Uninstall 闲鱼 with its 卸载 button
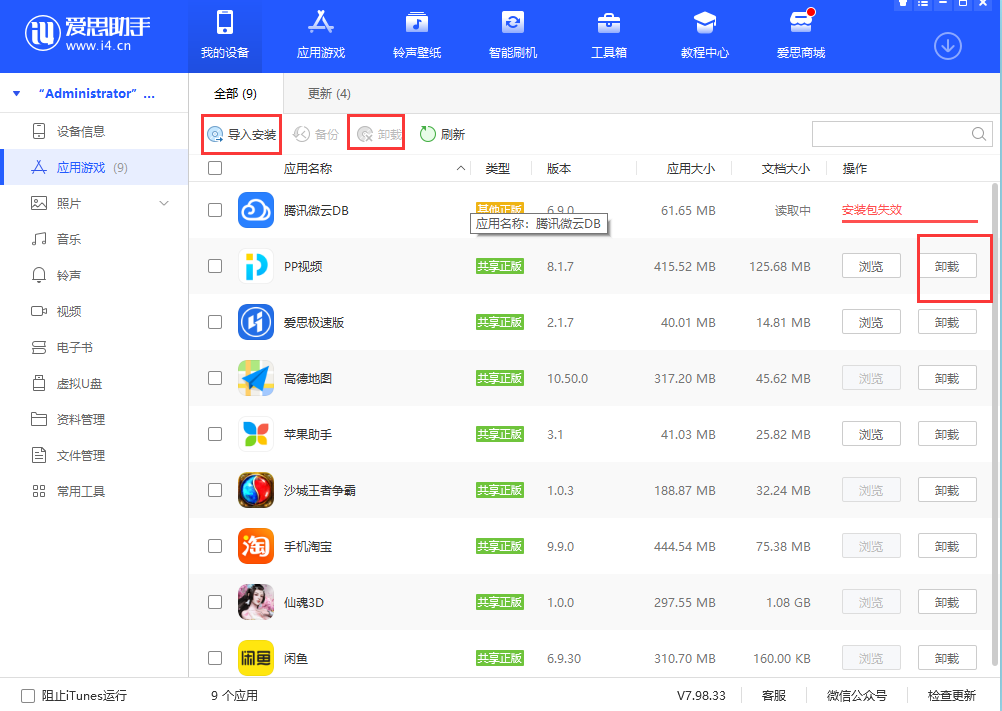Viewport: 1002px width, 711px height. [x=947, y=658]
